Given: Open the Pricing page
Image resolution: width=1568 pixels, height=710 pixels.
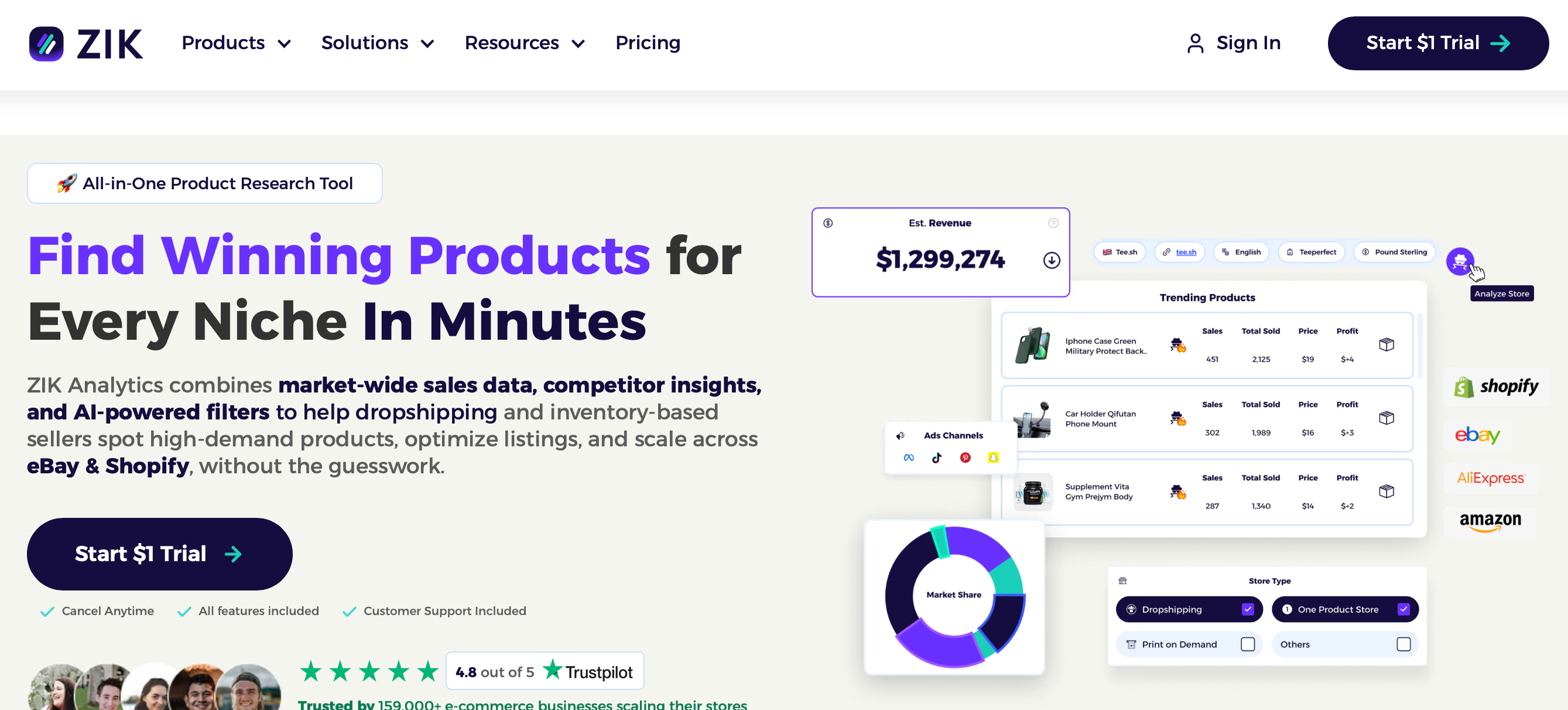Looking at the screenshot, I should point(648,43).
